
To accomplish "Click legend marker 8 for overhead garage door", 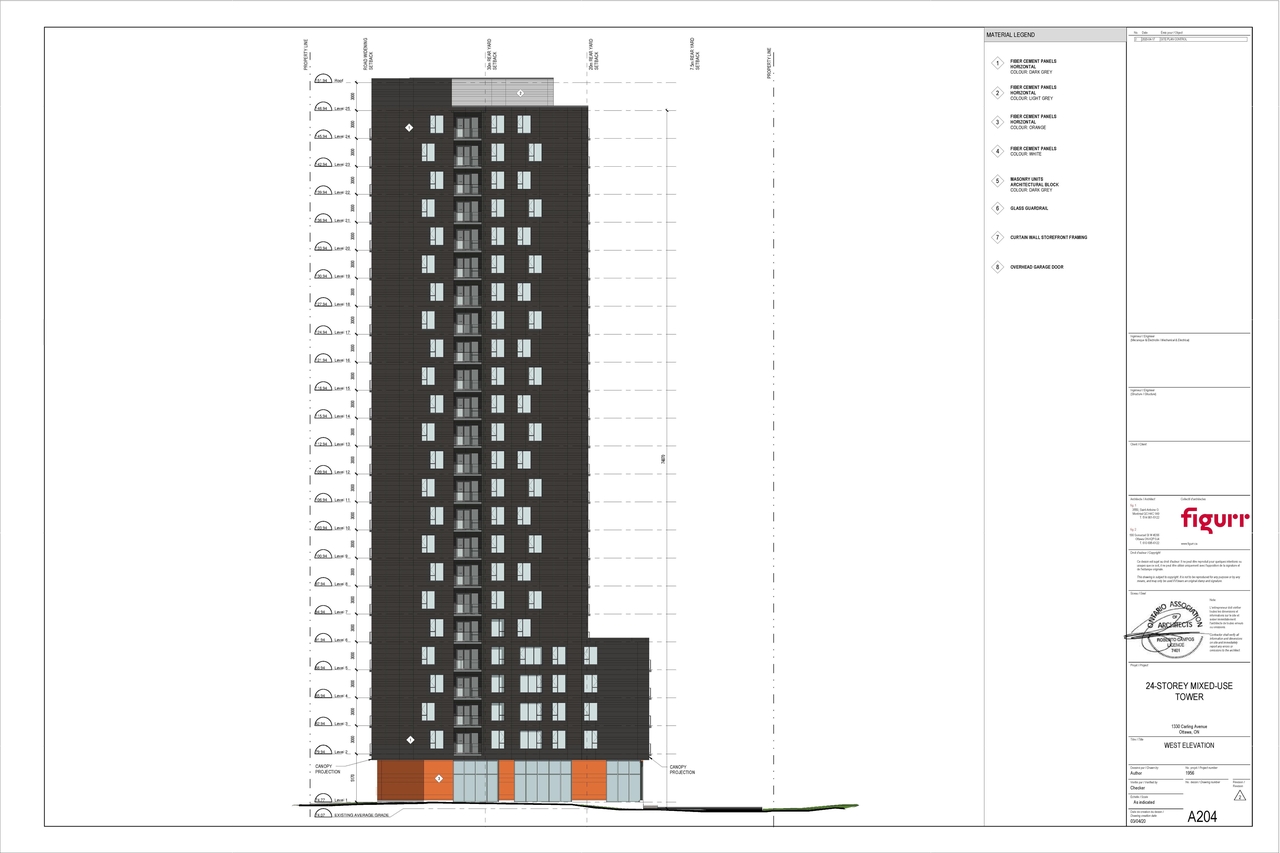I will point(997,268).
